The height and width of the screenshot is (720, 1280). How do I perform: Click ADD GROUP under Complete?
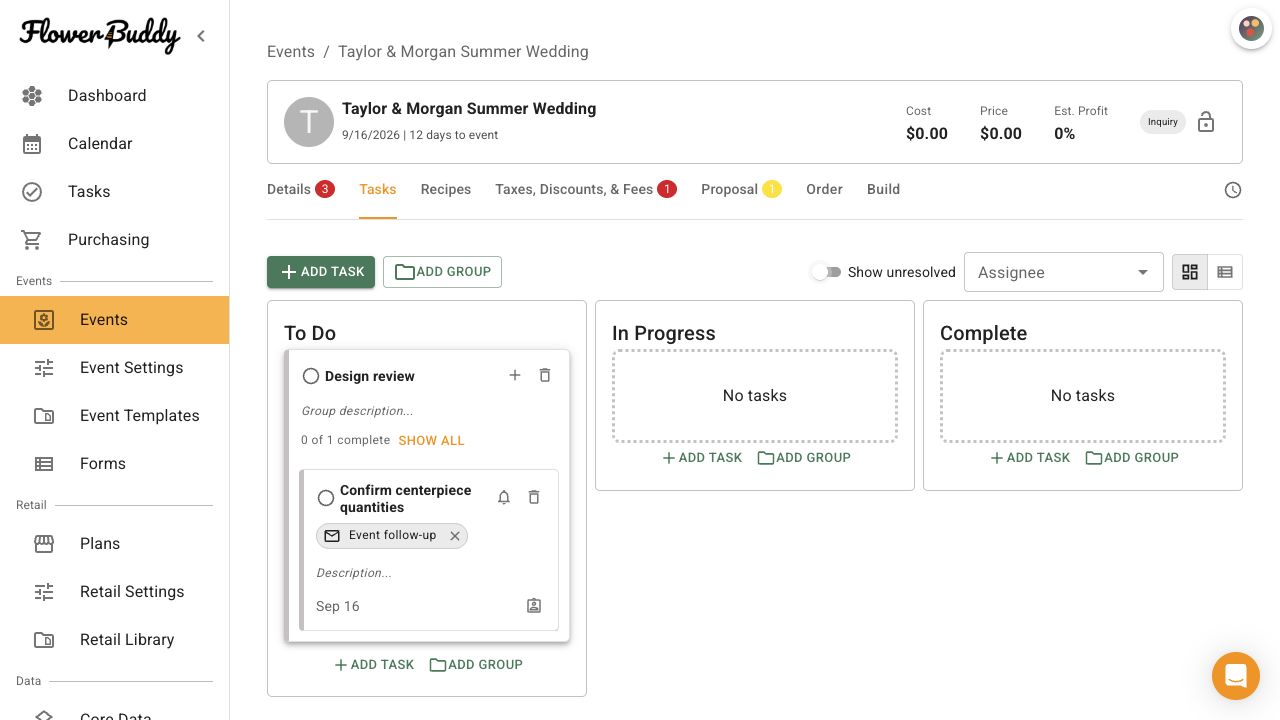tap(1132, 458)
